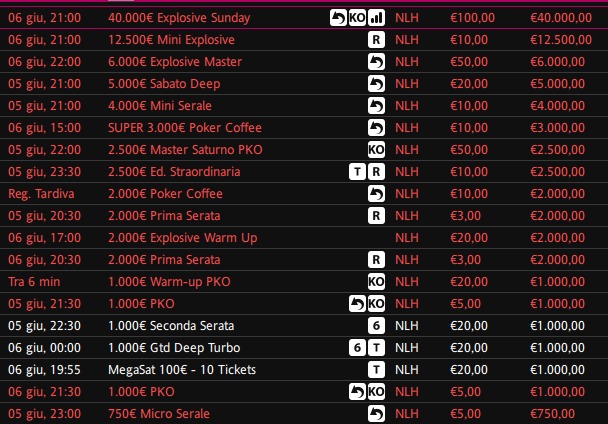Click the €3,00 buy-in of 05 giu Prima Serata

tap(465, 216)
